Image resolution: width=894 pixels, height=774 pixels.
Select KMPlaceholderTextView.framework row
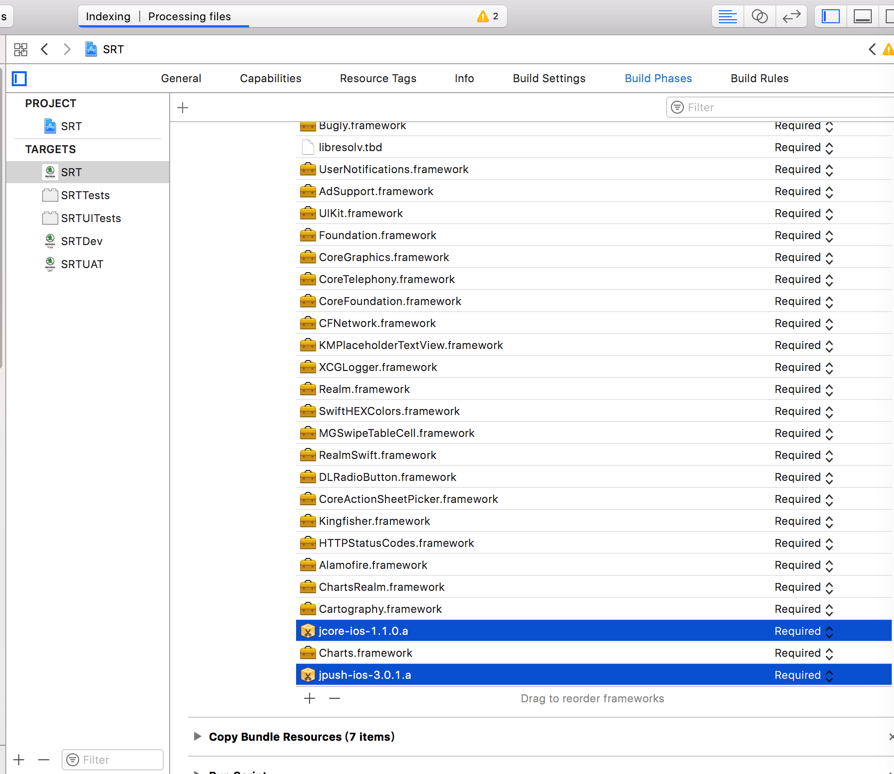click(x=594, y=345)
